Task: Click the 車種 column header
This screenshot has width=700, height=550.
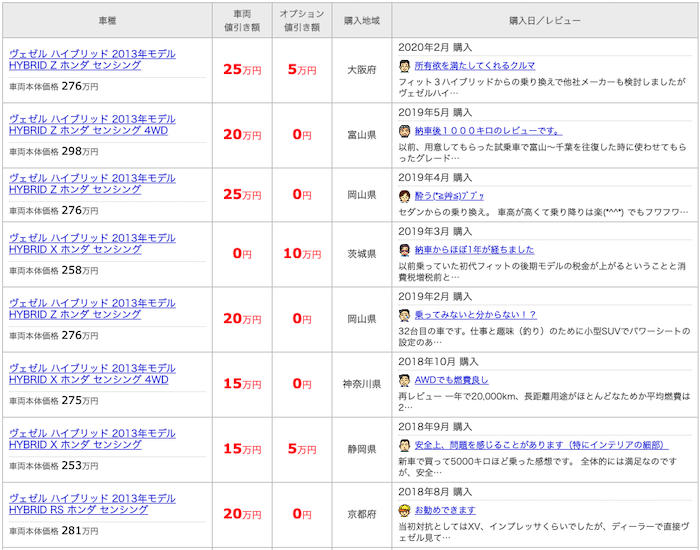Action: (x=107, y=21)
